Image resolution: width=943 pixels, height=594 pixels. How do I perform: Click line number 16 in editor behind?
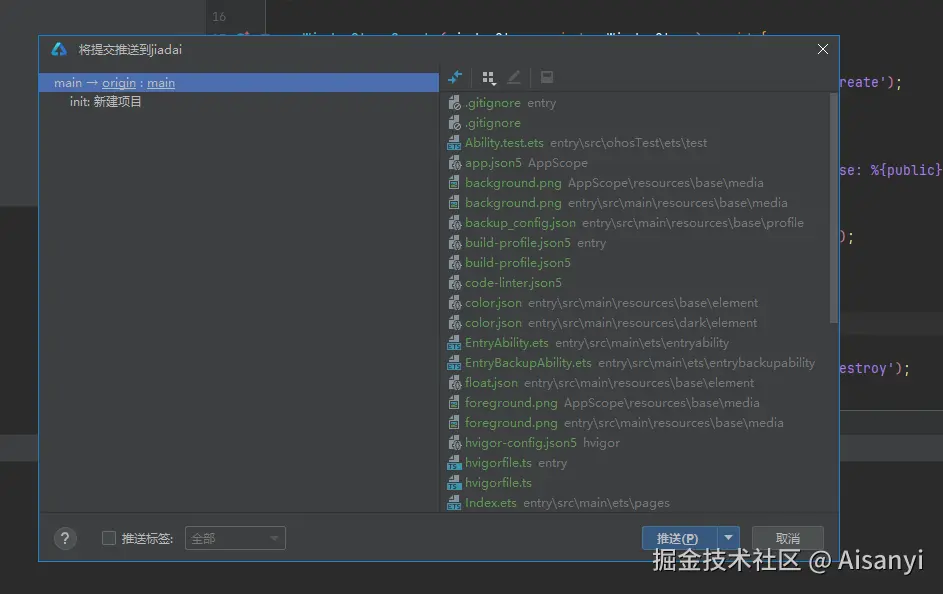219,16
